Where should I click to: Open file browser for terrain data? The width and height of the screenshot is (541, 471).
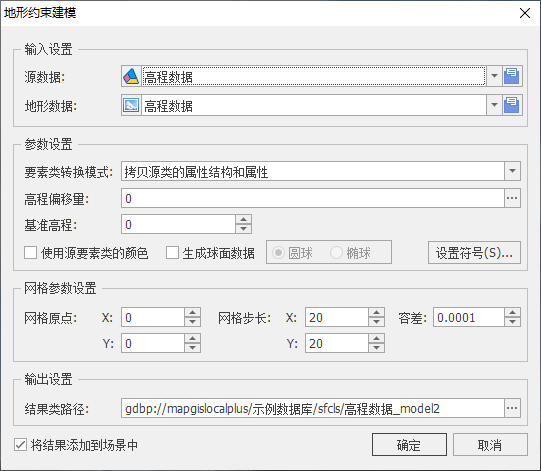click(x=512, y=105)
